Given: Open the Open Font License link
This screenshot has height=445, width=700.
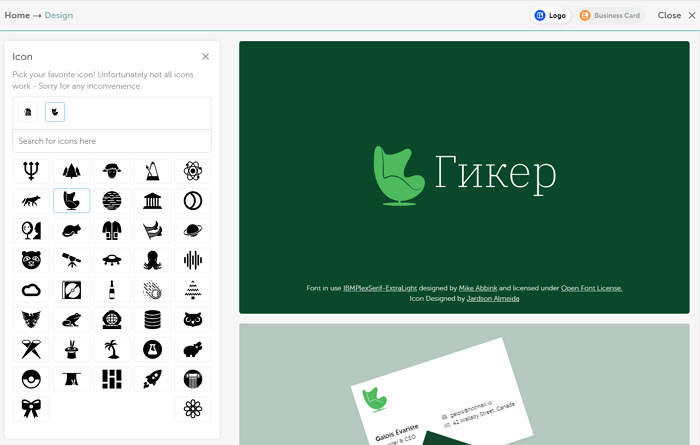Looking at the screenshot, I should click(x=592, y=288).
